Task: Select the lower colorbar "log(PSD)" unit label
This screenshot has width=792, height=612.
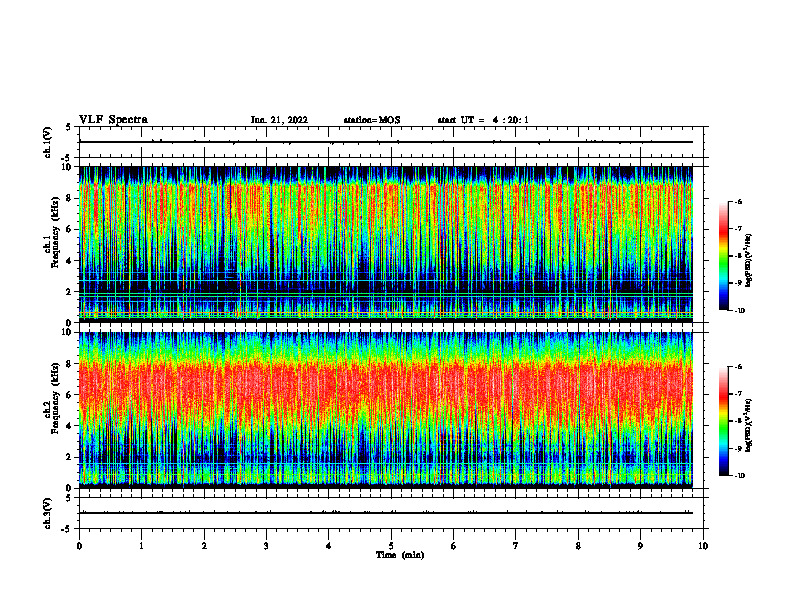Action: click(748, 425)
